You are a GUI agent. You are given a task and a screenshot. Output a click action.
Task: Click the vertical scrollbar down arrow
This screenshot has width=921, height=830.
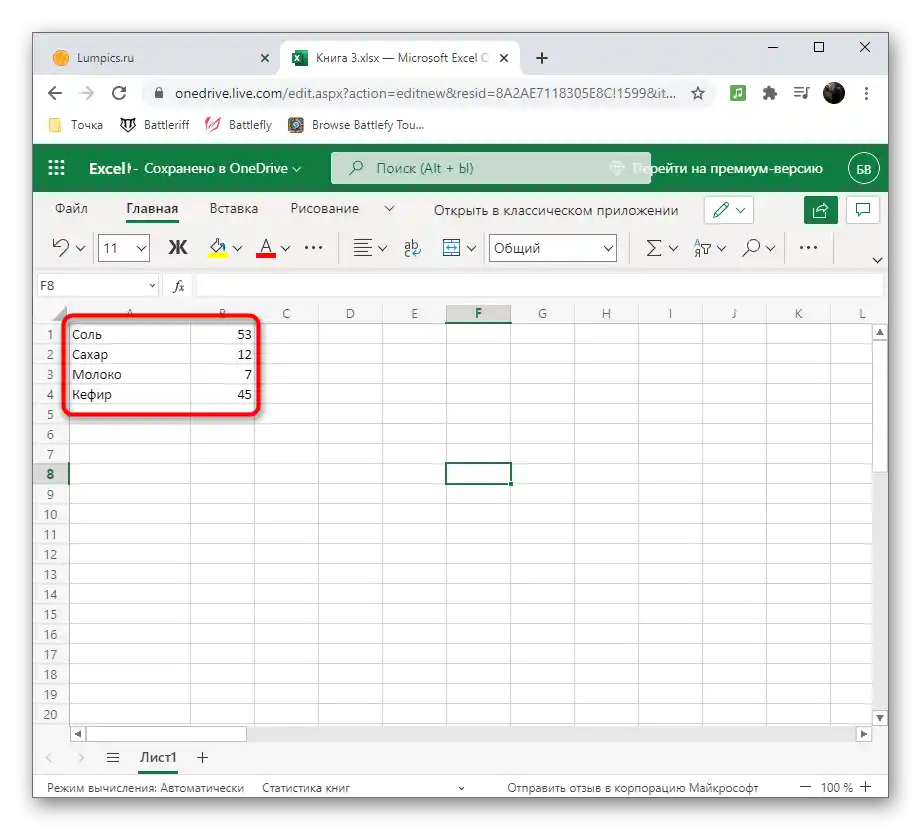click(x=879, y=718)
